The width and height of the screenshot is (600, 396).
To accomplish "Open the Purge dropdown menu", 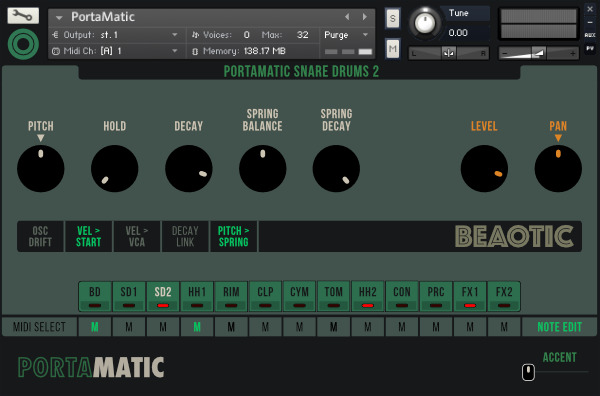I will (x=346, y=35).
